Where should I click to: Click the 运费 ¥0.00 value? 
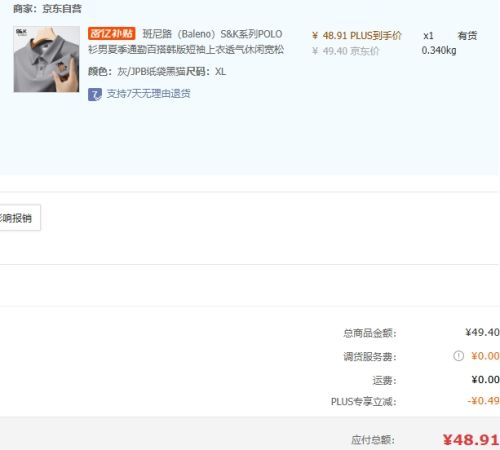[485, 380]
